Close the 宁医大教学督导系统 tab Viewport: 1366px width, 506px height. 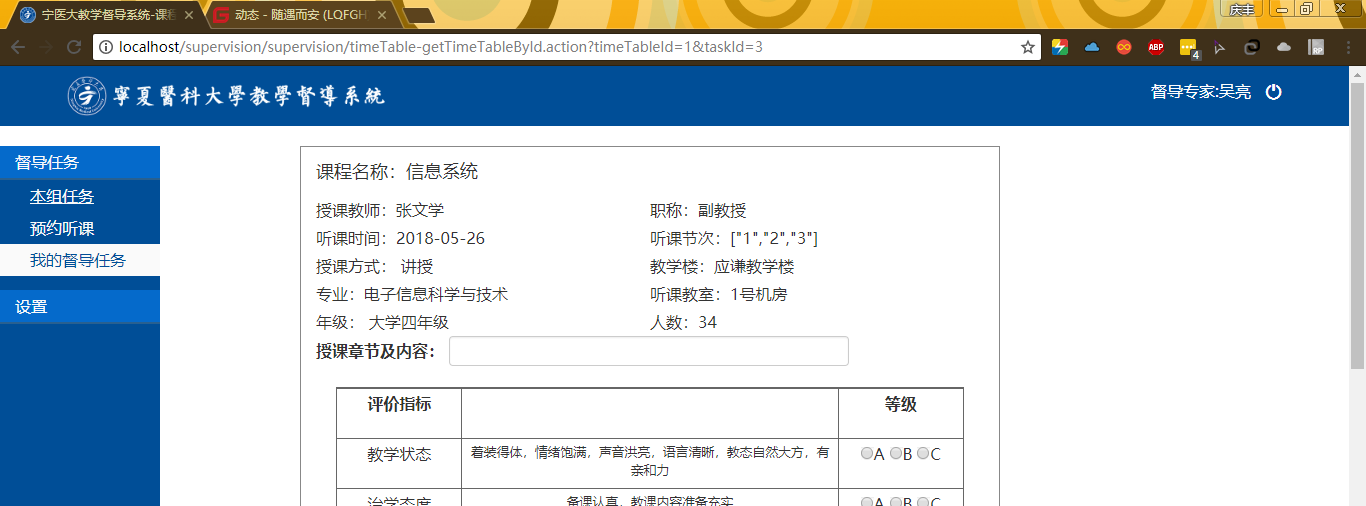[x=187, y=15]
